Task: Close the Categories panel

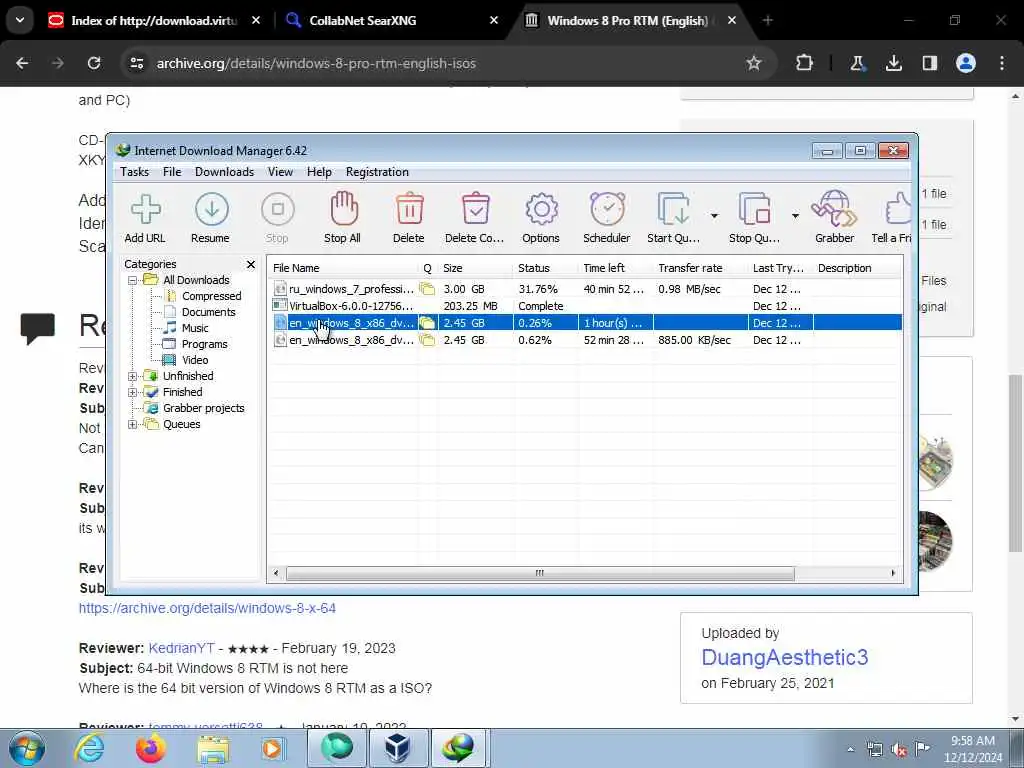Action: coord(251,264)
